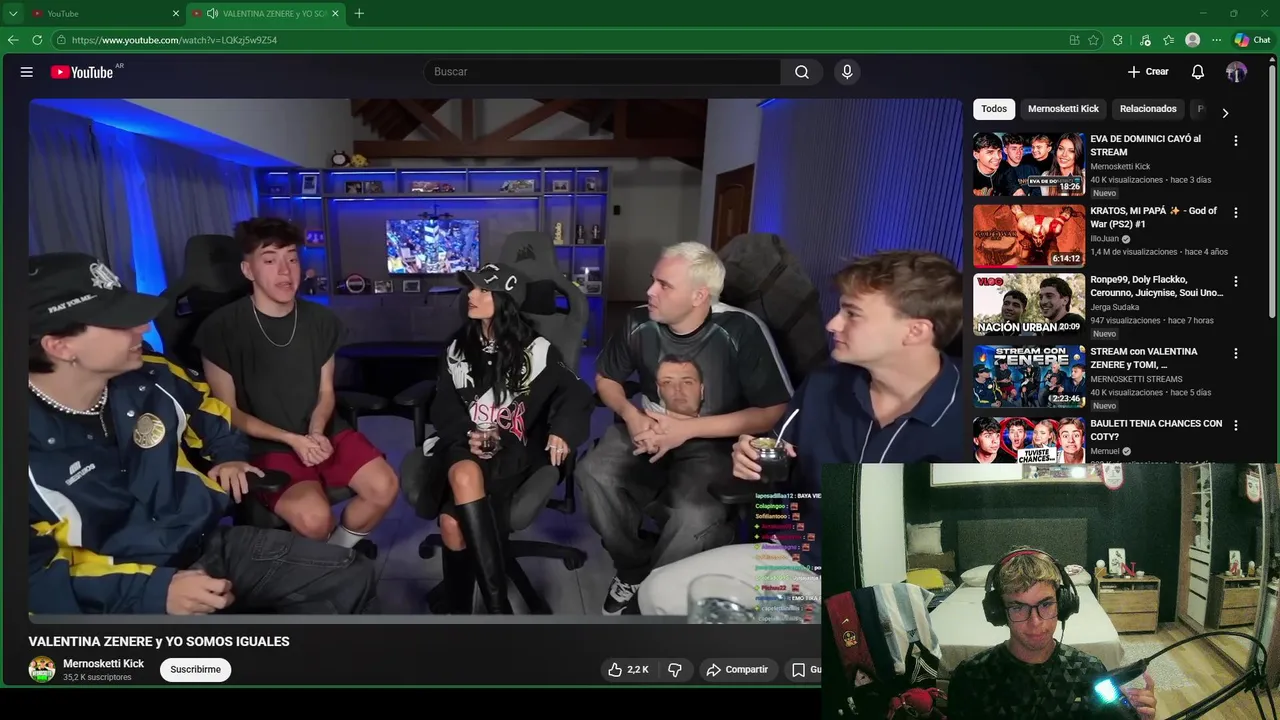Select the VALENTINA ZENERE browser tab
Image resolution: width=1280 pixels, height=720 pixels.
coord(265,13)
